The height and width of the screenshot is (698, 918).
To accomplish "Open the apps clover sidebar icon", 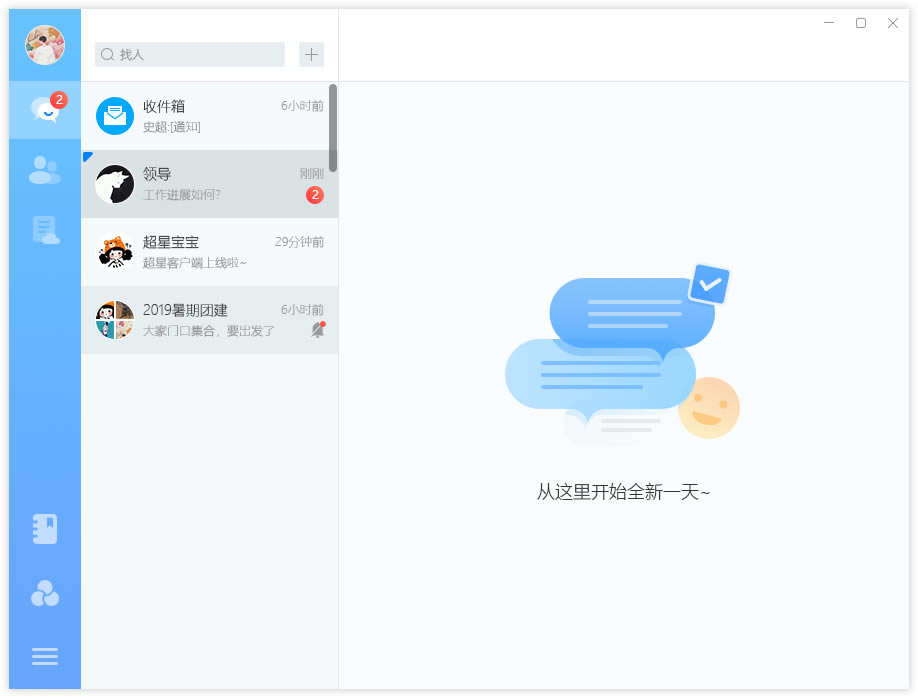I will click(45, 593).
